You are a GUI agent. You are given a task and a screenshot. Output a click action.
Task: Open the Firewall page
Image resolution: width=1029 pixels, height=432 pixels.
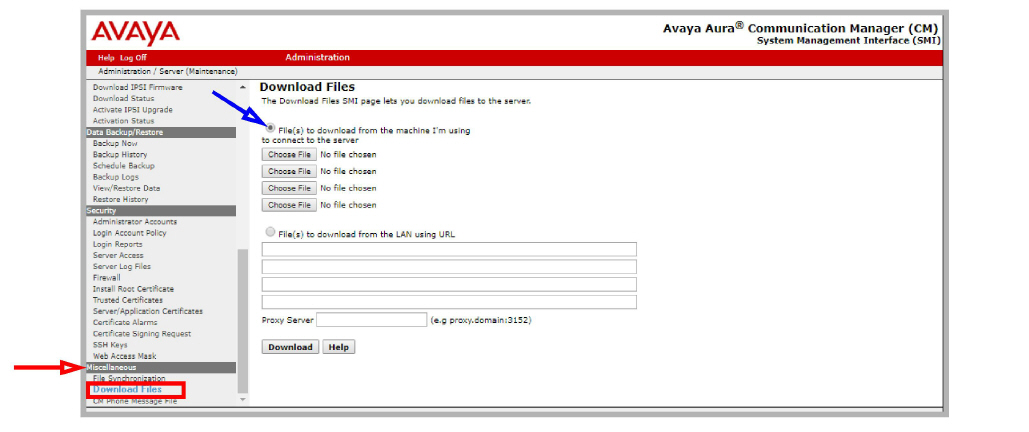click(106, 278)
